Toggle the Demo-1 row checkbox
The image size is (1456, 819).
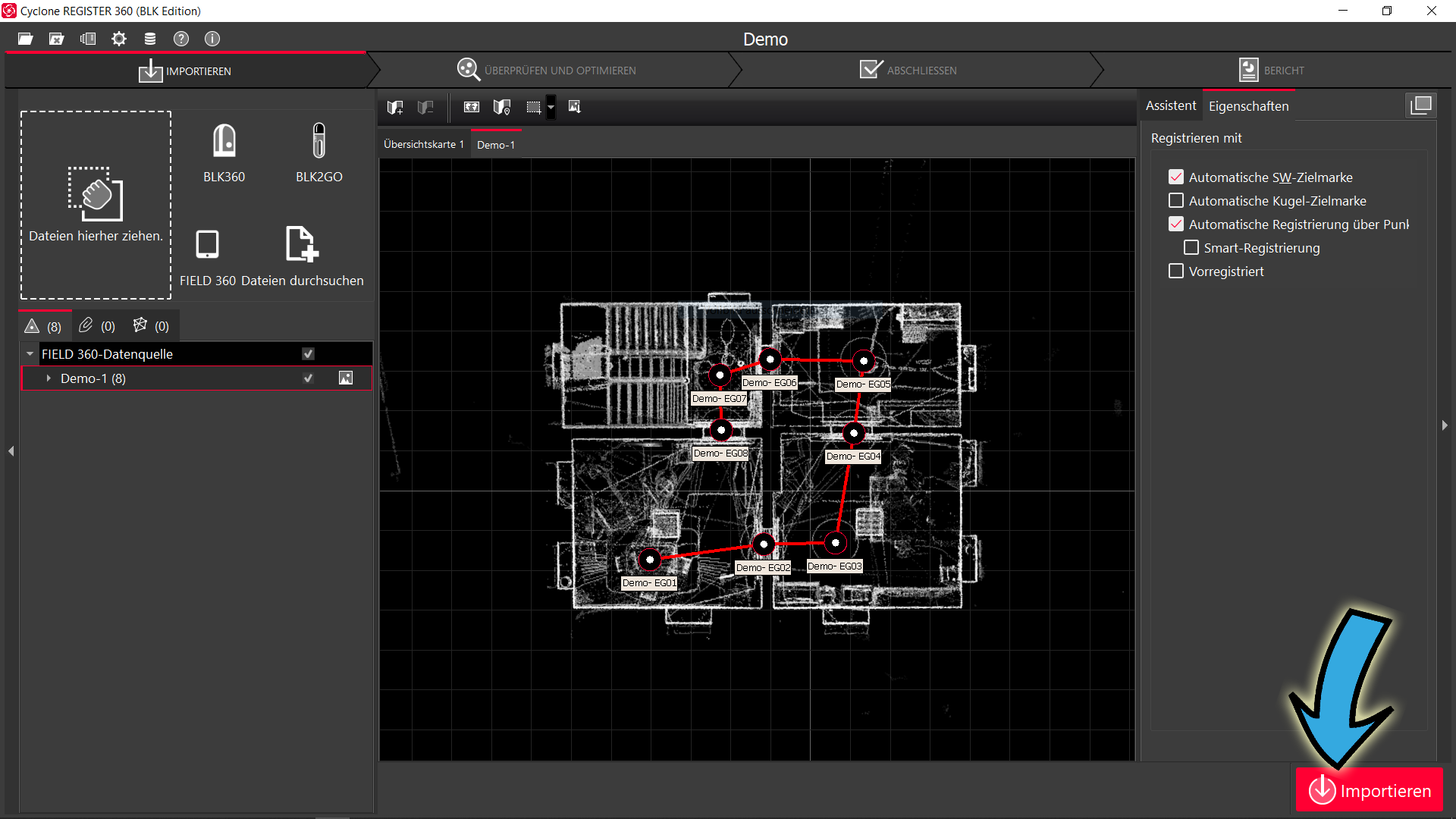coord(308,378)
